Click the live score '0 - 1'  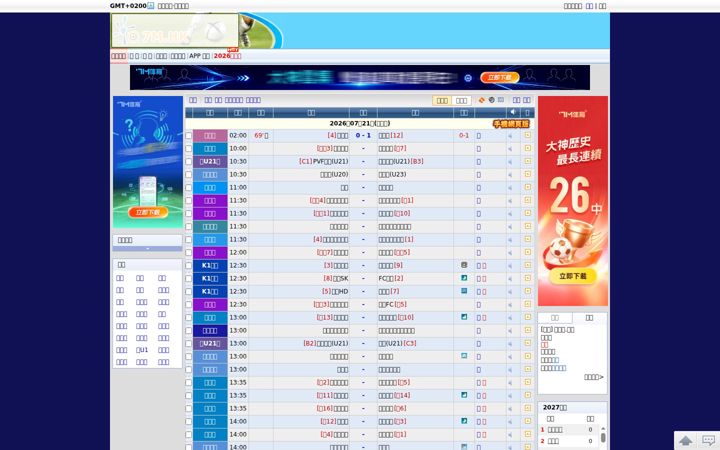[363, 135]
